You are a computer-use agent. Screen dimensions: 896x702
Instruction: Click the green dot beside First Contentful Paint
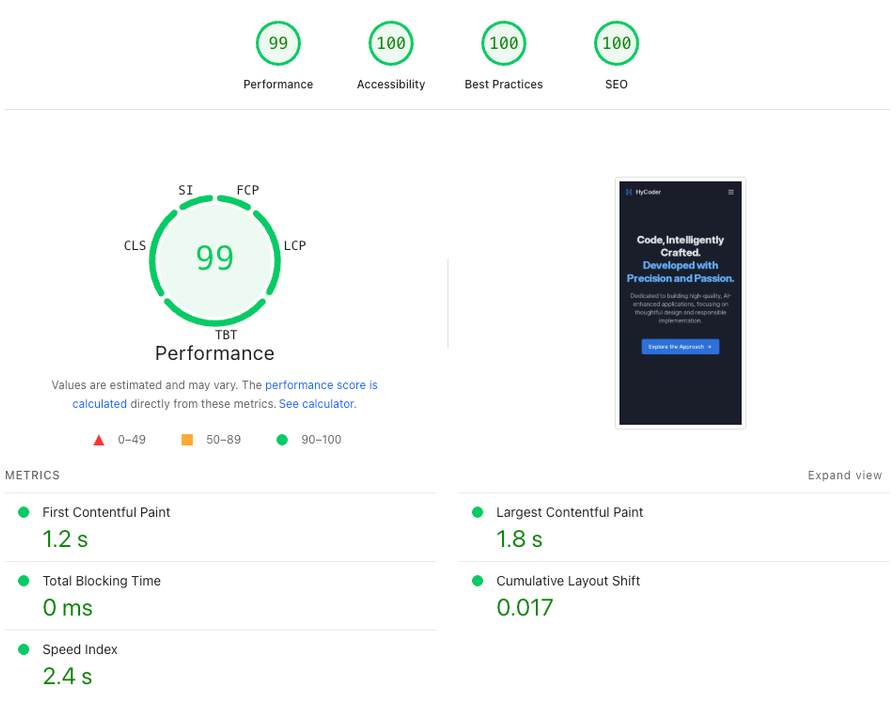22,512
